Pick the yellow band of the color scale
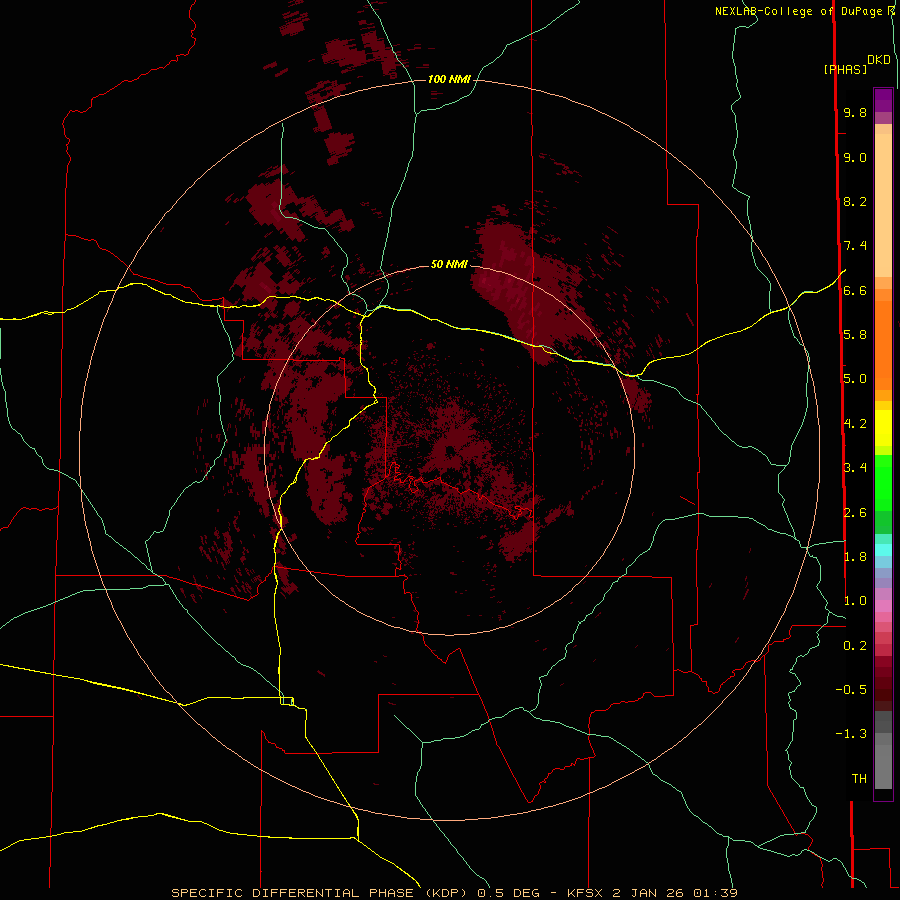 click(883, 428)
